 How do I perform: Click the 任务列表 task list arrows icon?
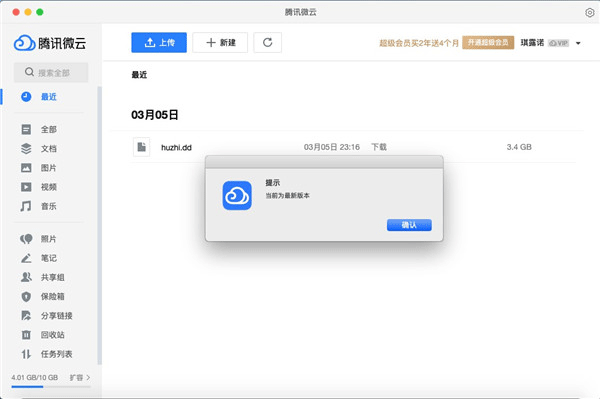coord(26,354)
